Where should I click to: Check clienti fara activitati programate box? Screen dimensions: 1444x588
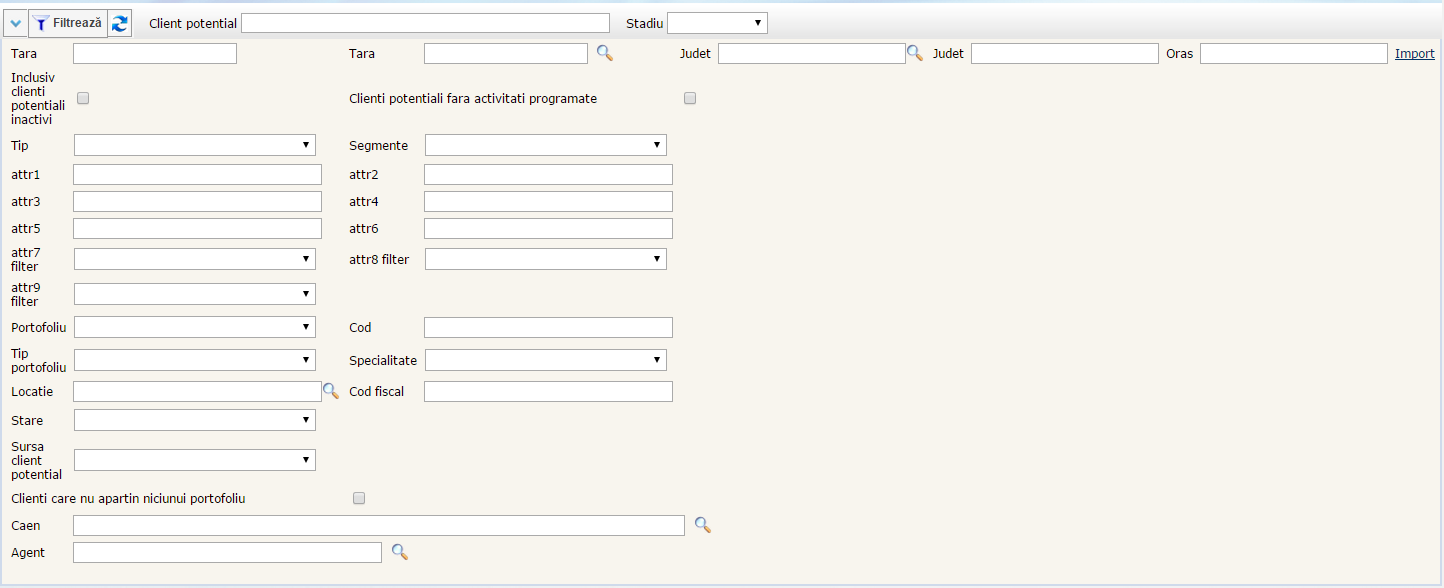click(690, 98)
